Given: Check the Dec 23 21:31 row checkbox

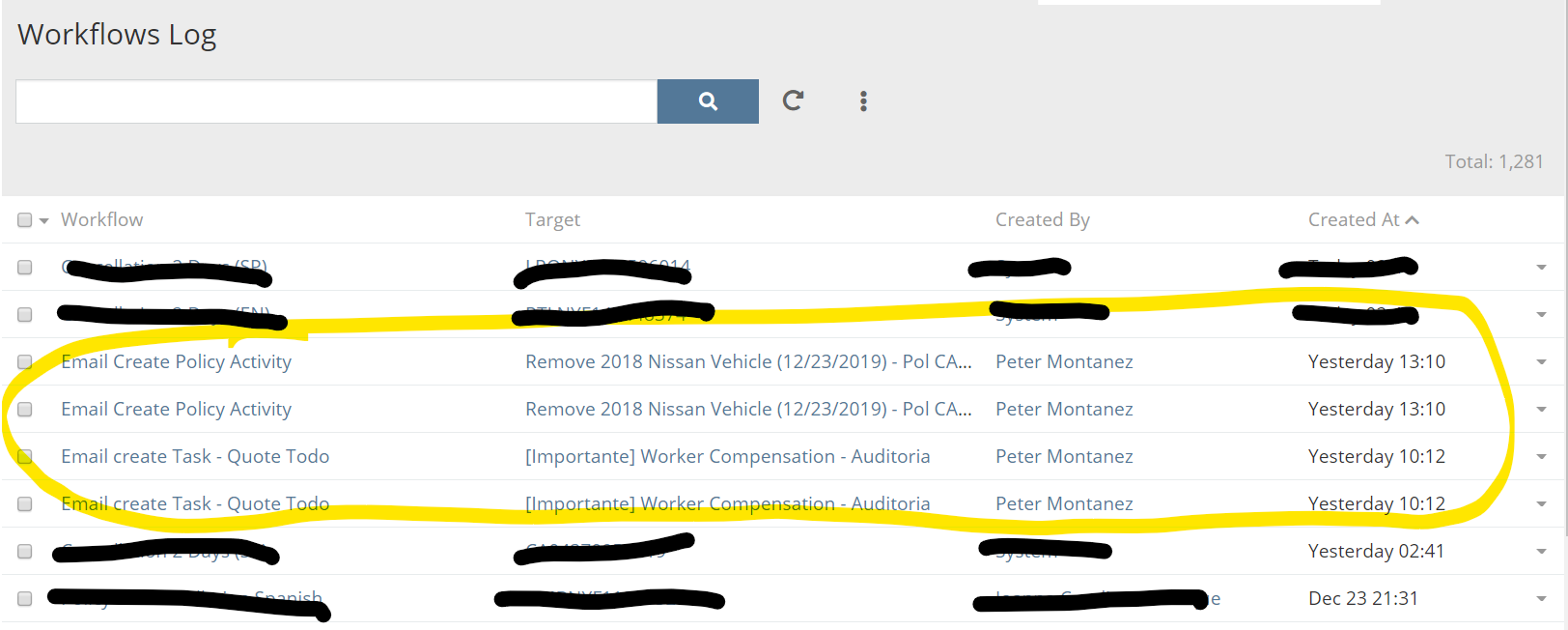Looking at the screenshot, I should tap(25, 599).
